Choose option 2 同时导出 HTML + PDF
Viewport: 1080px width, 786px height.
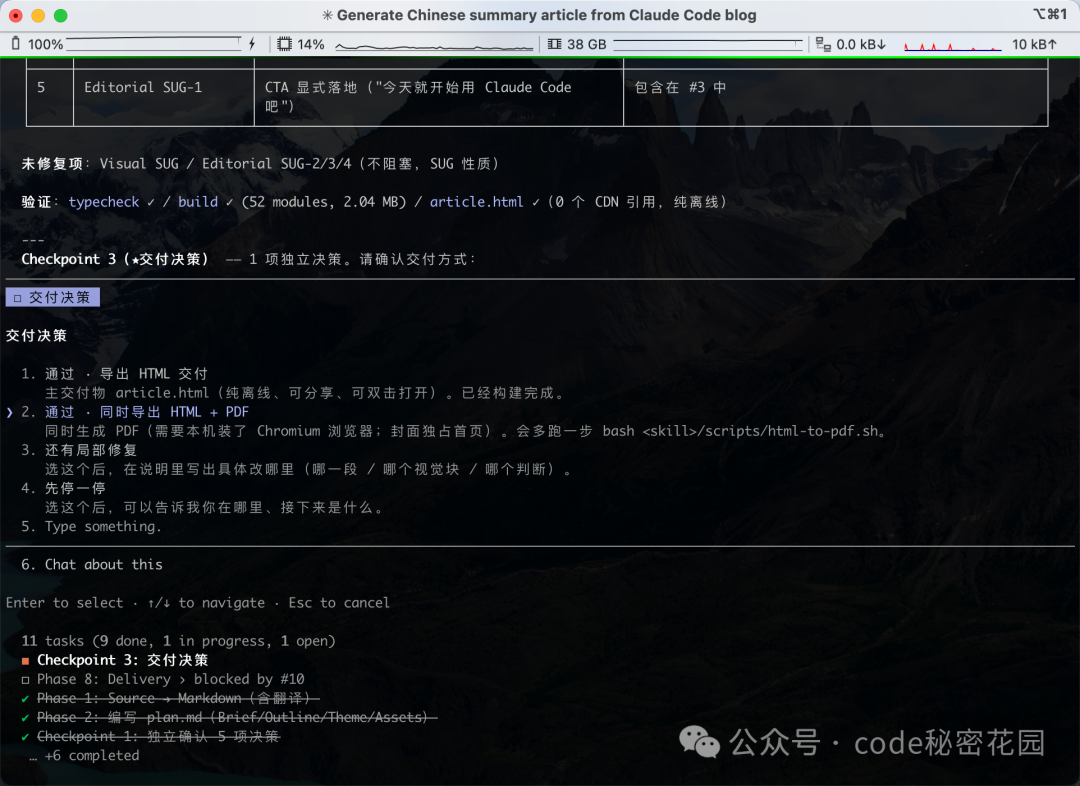(x=135, y=412)
